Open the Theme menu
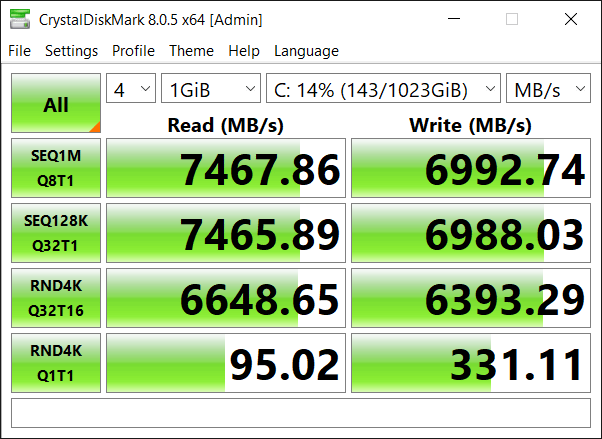 [191, 51]
